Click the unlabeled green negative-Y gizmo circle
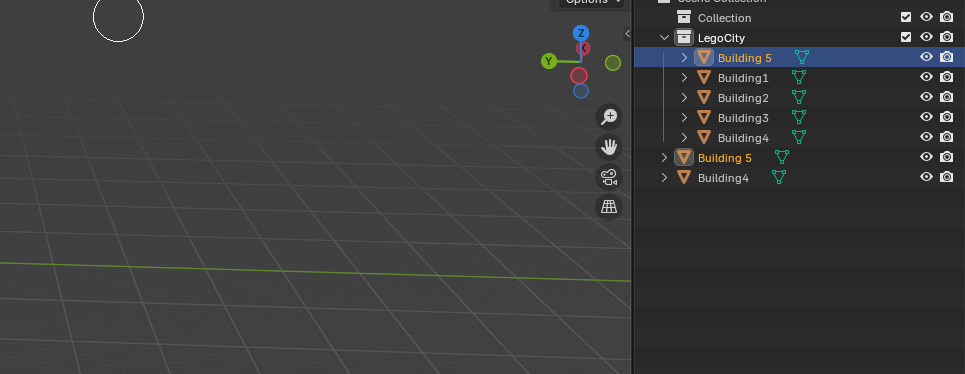 coord(613,63)
